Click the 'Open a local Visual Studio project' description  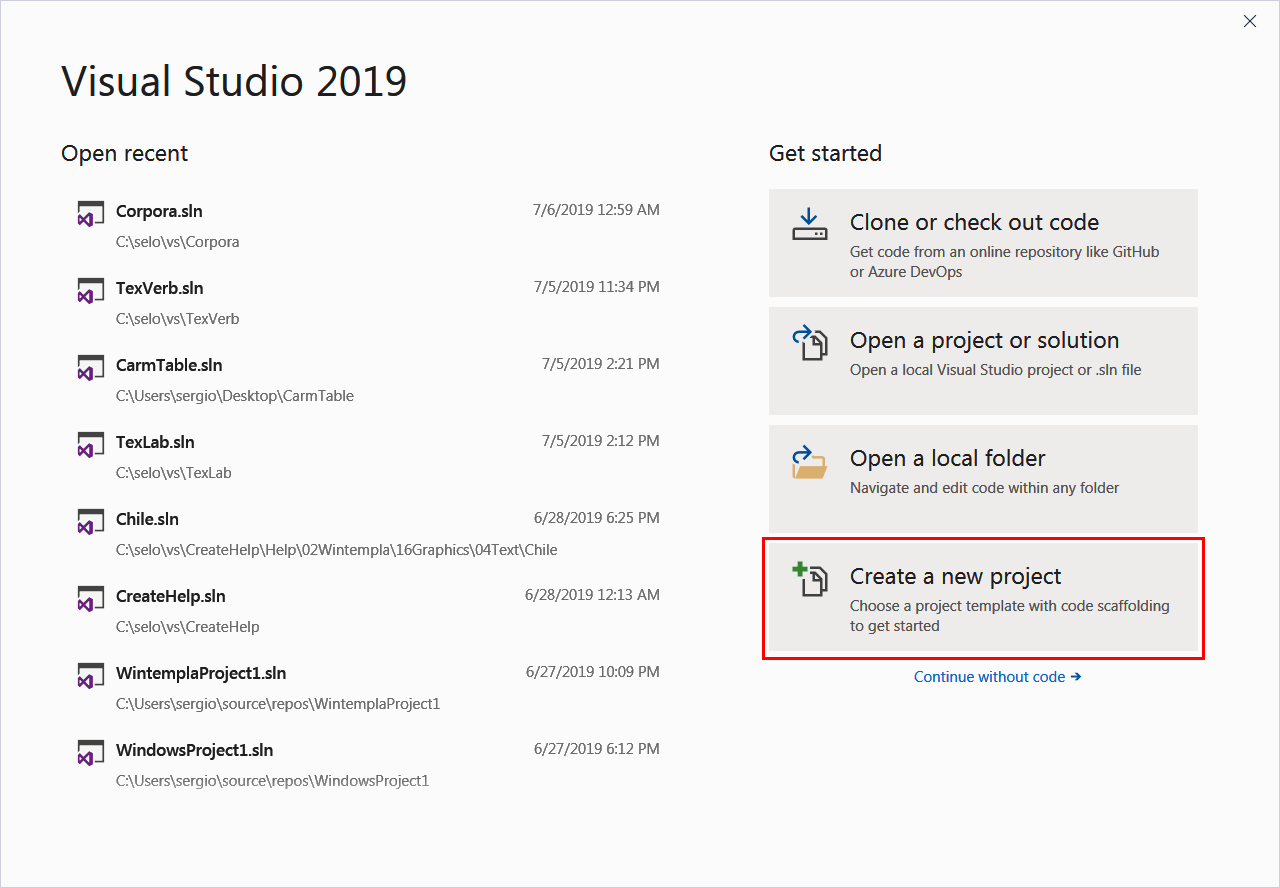click(x=995, y=370)
